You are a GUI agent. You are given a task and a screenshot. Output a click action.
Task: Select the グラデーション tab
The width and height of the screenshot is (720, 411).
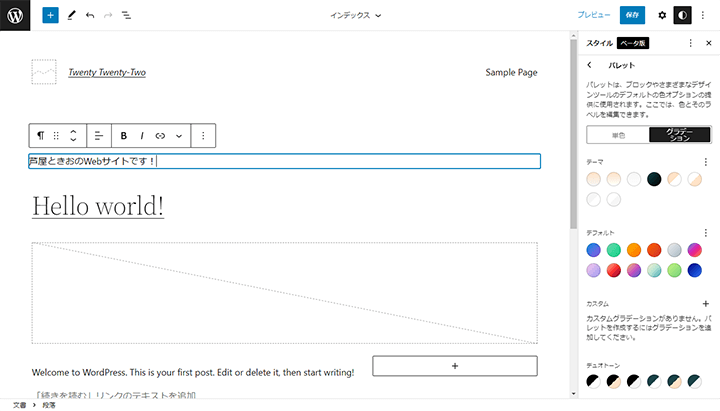point(679,134)
